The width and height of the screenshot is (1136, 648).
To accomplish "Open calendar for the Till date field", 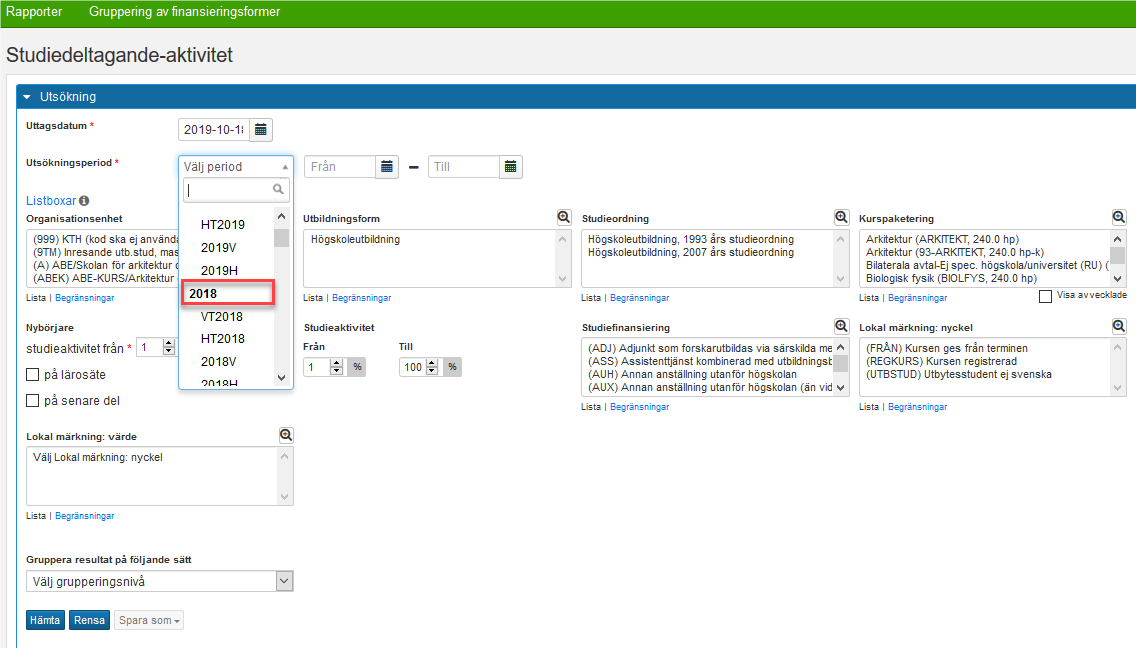I will 511,167.
